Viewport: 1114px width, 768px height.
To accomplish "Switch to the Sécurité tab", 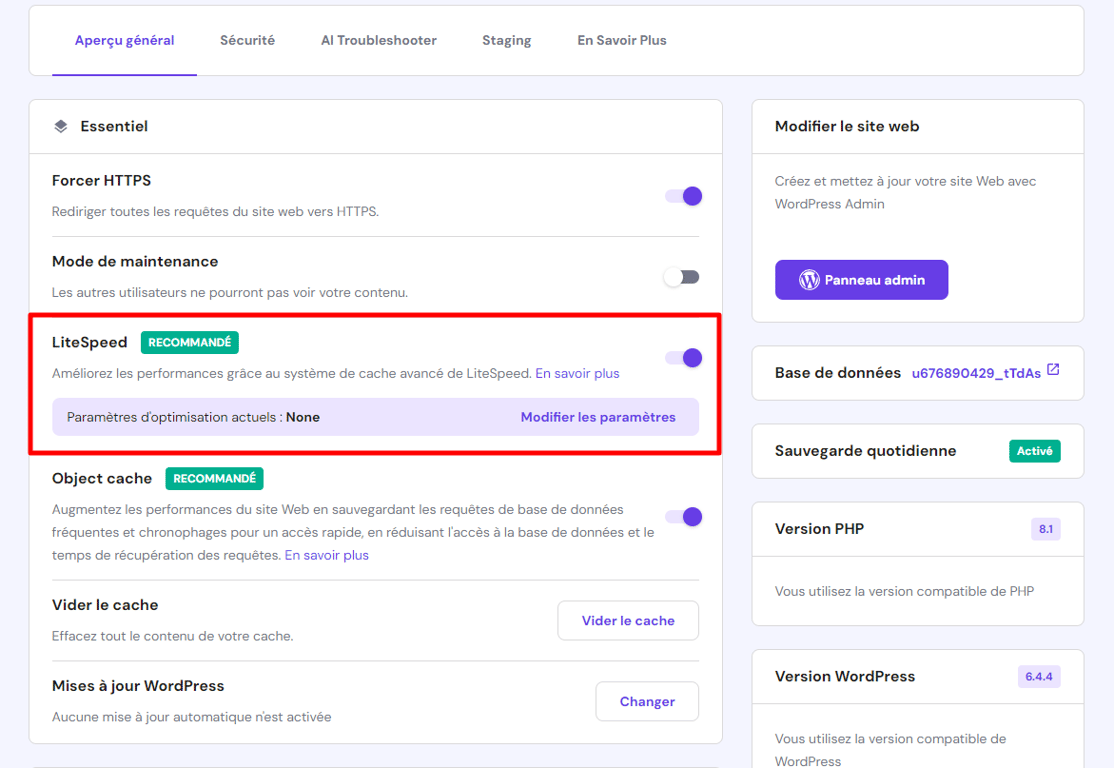I will [x=247, y=40].
